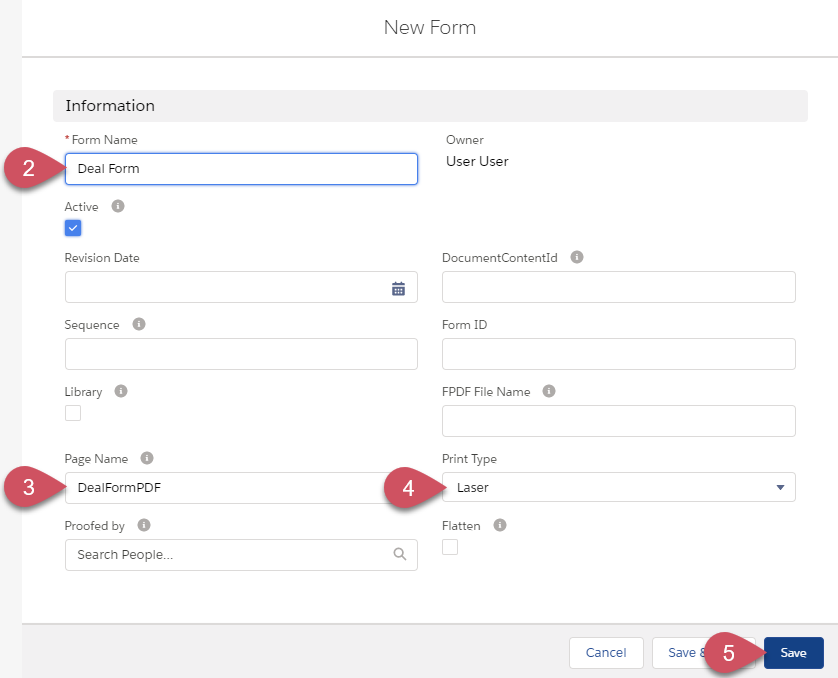Uncheck the Active checkbox

click(73, 228)
